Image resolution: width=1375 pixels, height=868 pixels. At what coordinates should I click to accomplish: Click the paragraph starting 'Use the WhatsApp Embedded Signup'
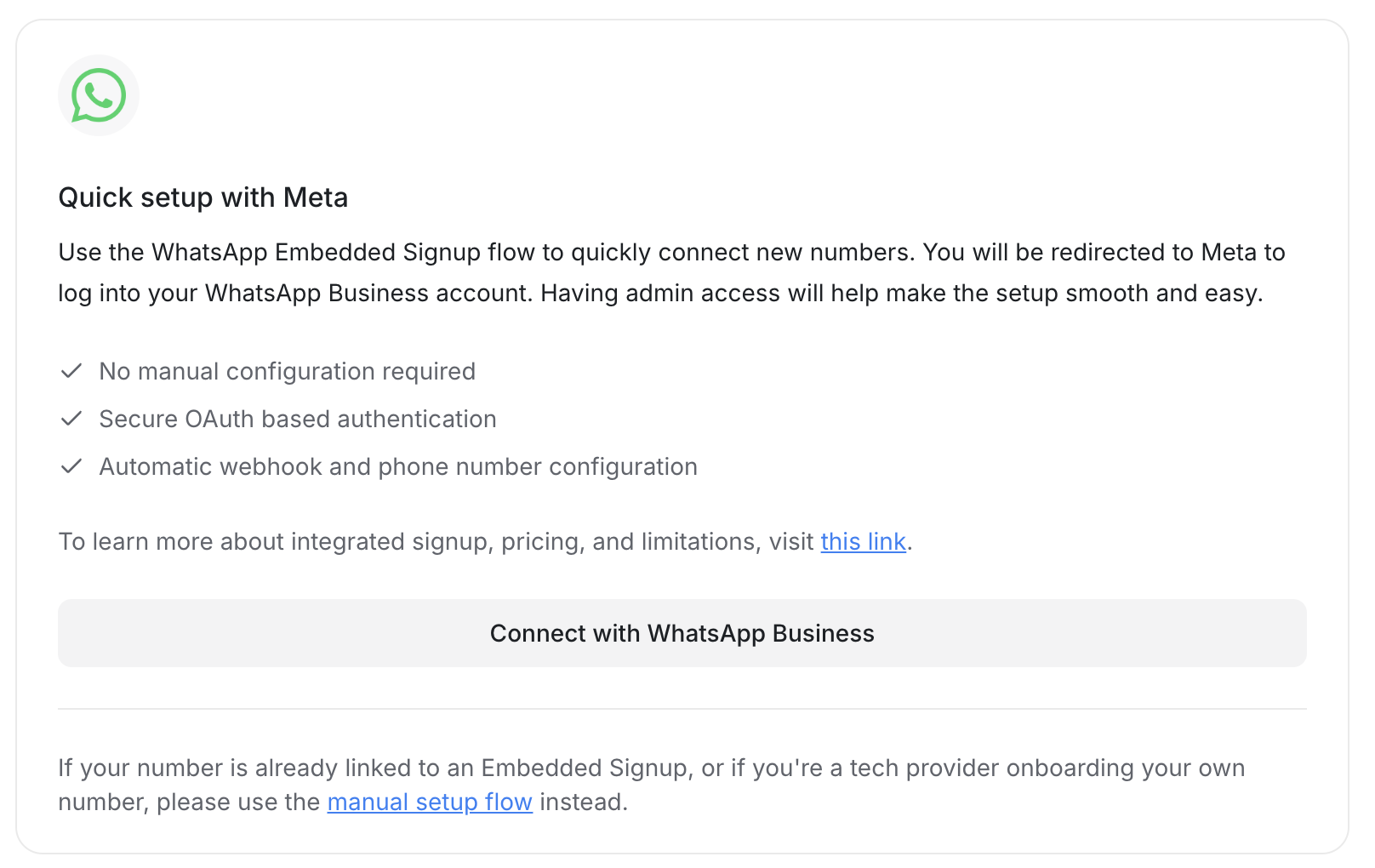[x=672, y=272]
